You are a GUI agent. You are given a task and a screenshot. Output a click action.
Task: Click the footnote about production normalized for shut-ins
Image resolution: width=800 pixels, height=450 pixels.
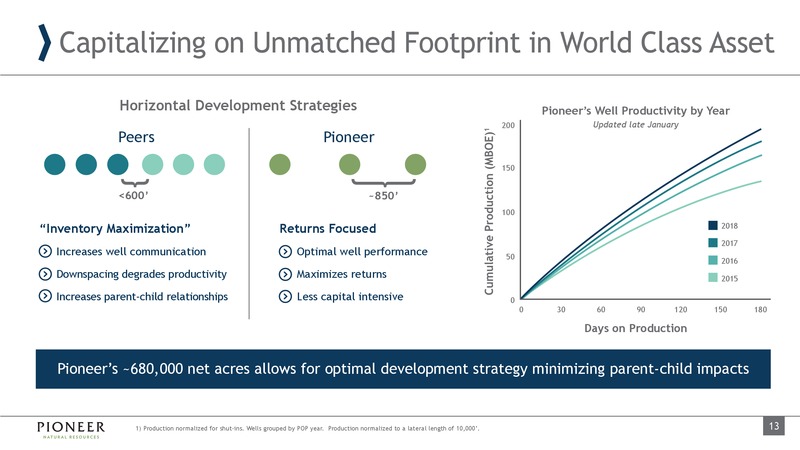307,429
